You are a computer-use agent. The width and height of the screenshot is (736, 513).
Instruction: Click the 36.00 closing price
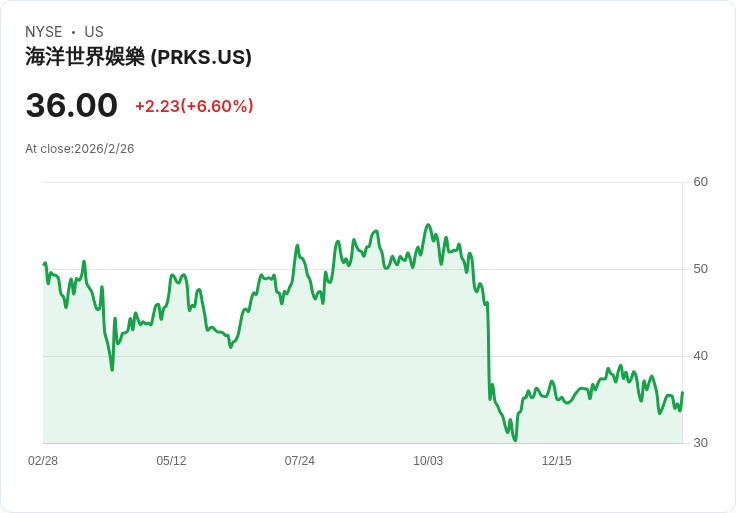click(71, 105)
